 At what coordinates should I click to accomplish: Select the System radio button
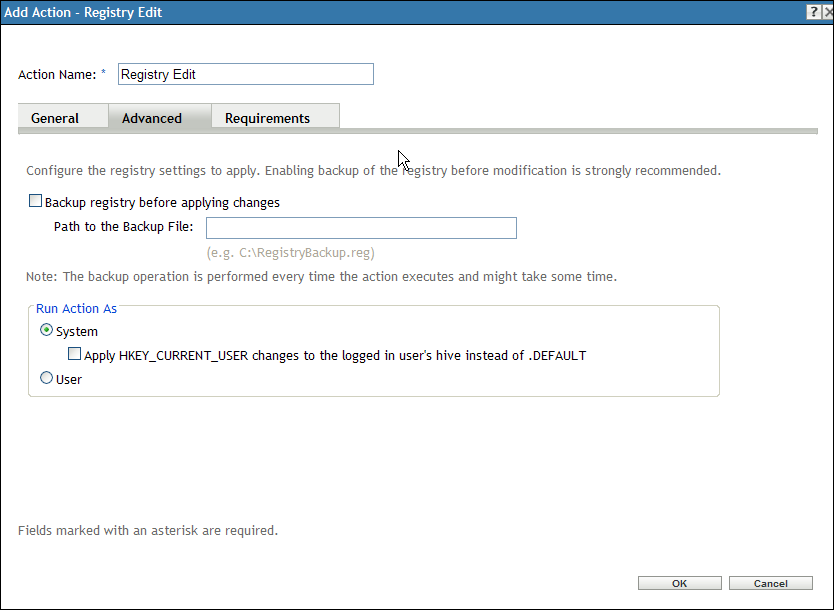(46, 330)
